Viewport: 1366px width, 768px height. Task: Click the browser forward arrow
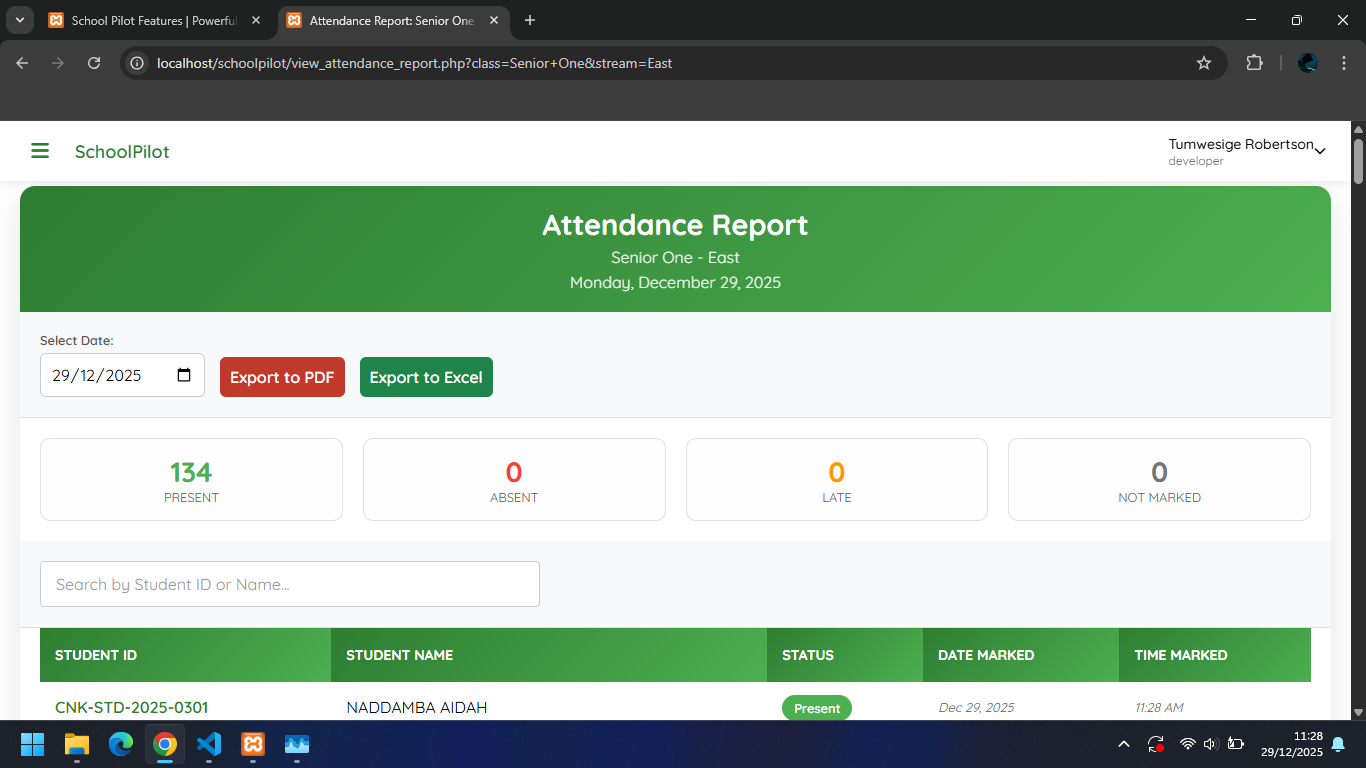[58, 62]
